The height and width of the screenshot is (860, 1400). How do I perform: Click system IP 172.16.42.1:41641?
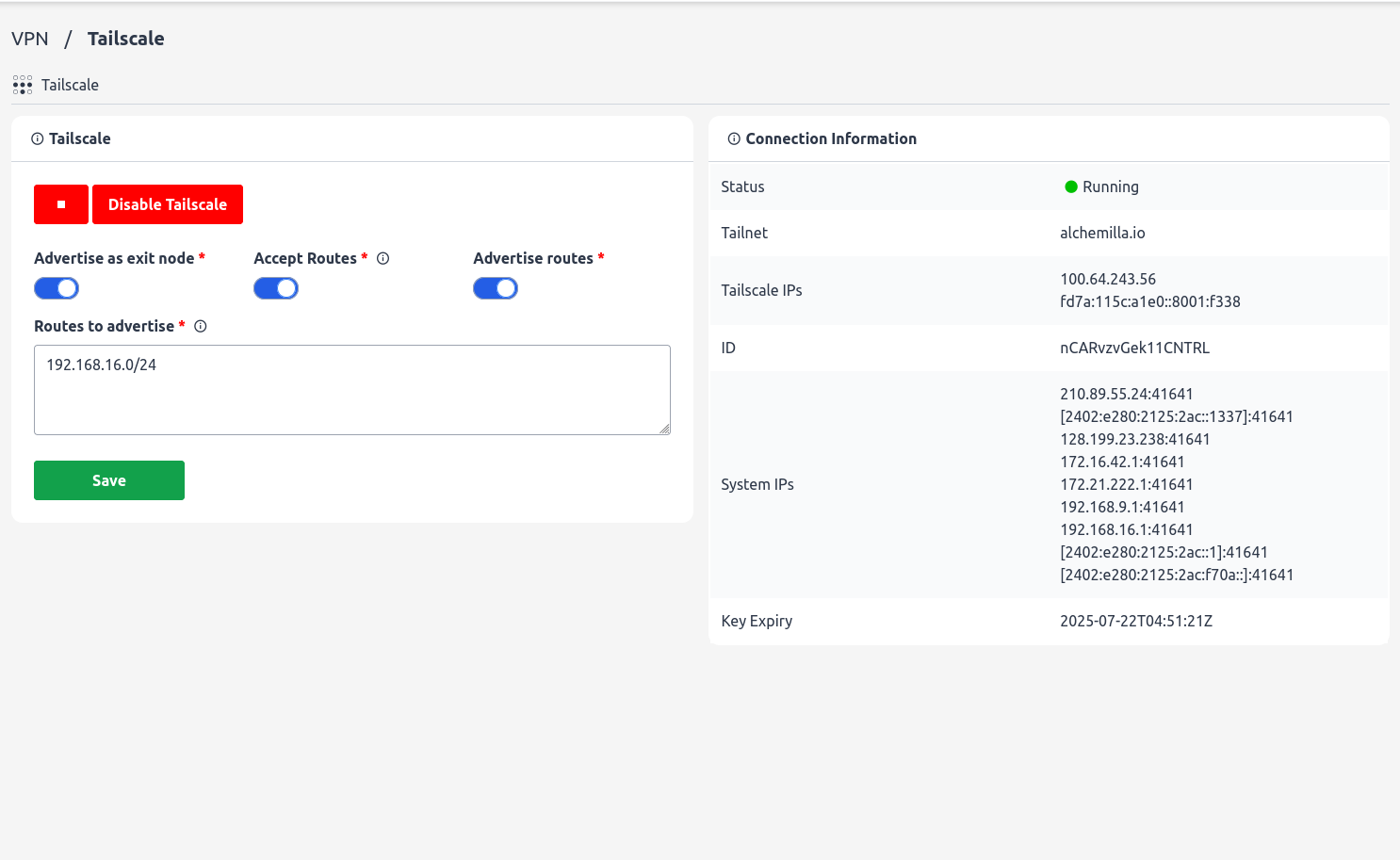click(1122, 462)
